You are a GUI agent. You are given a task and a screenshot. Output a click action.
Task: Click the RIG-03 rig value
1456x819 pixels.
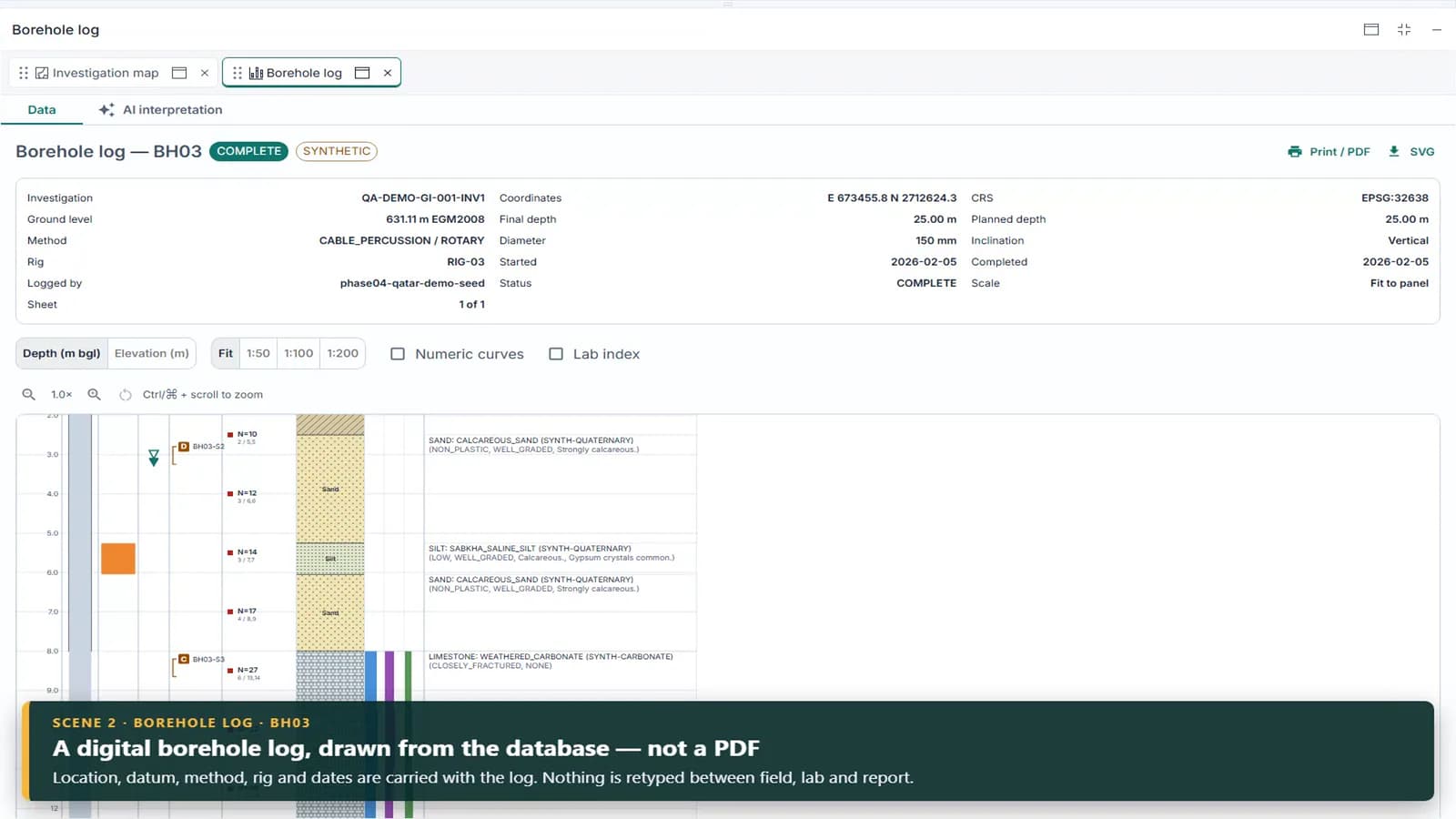pyautogui.click(x=466, y=262)
